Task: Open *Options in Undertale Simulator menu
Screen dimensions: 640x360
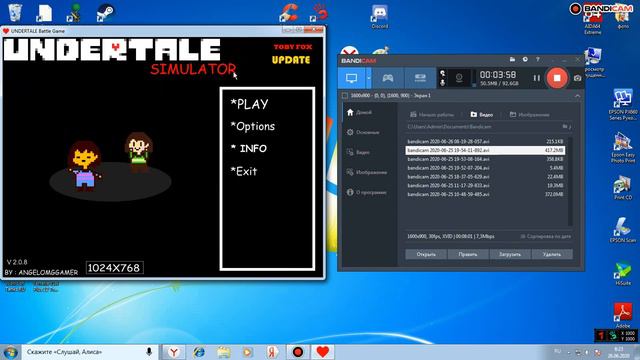Action: (x=253, y=127)
